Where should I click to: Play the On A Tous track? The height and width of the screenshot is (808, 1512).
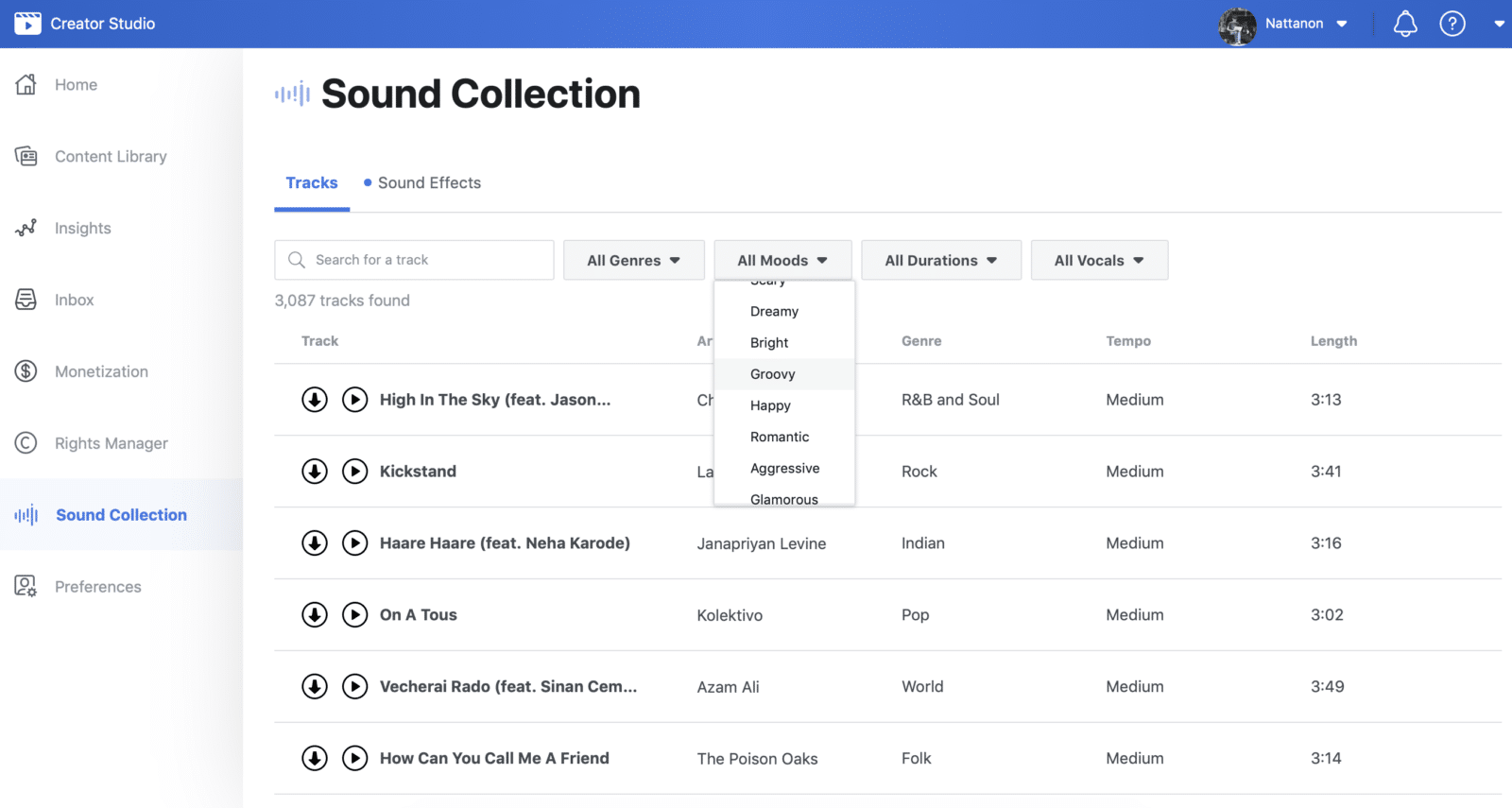[354, 615]
